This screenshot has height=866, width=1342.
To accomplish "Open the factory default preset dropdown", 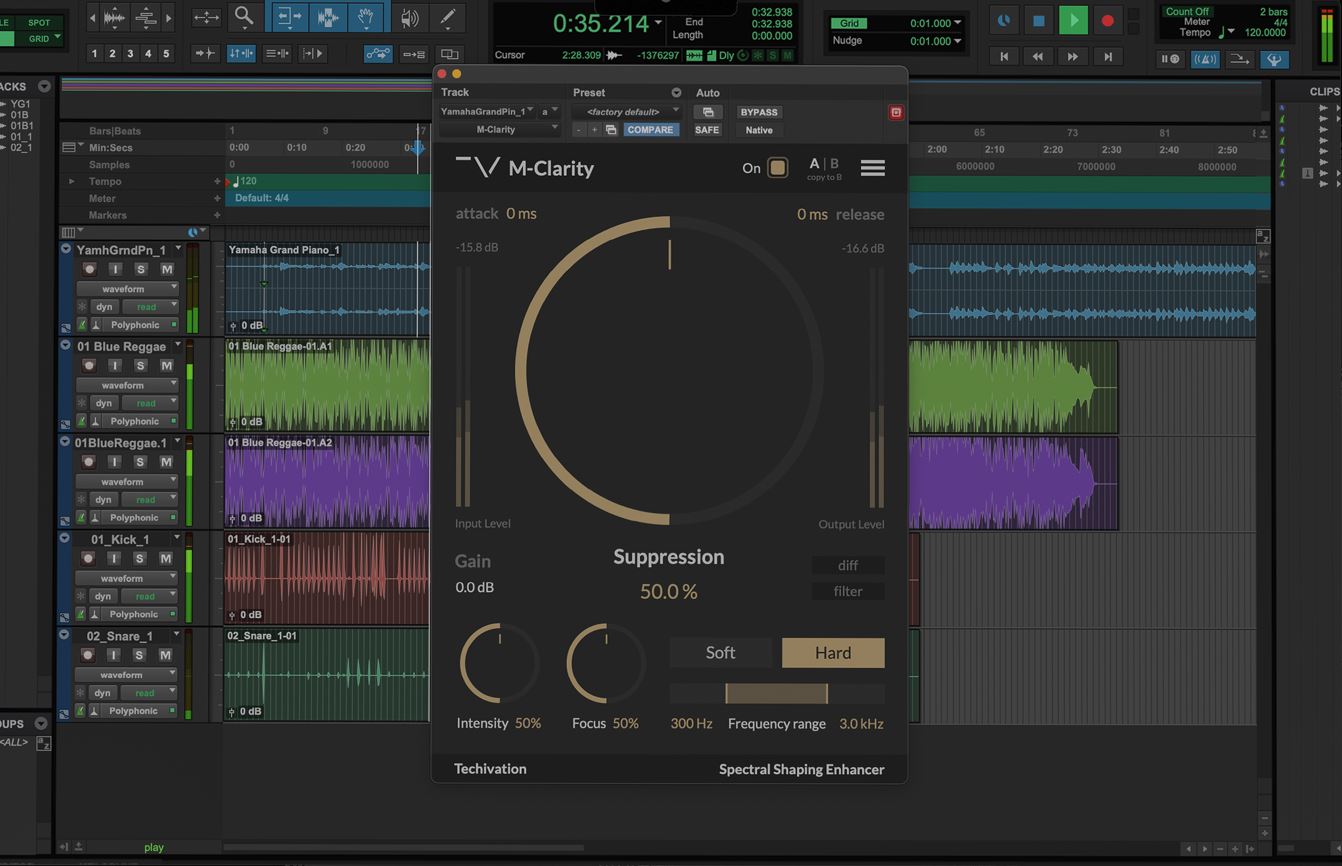I will coord(626,112).
